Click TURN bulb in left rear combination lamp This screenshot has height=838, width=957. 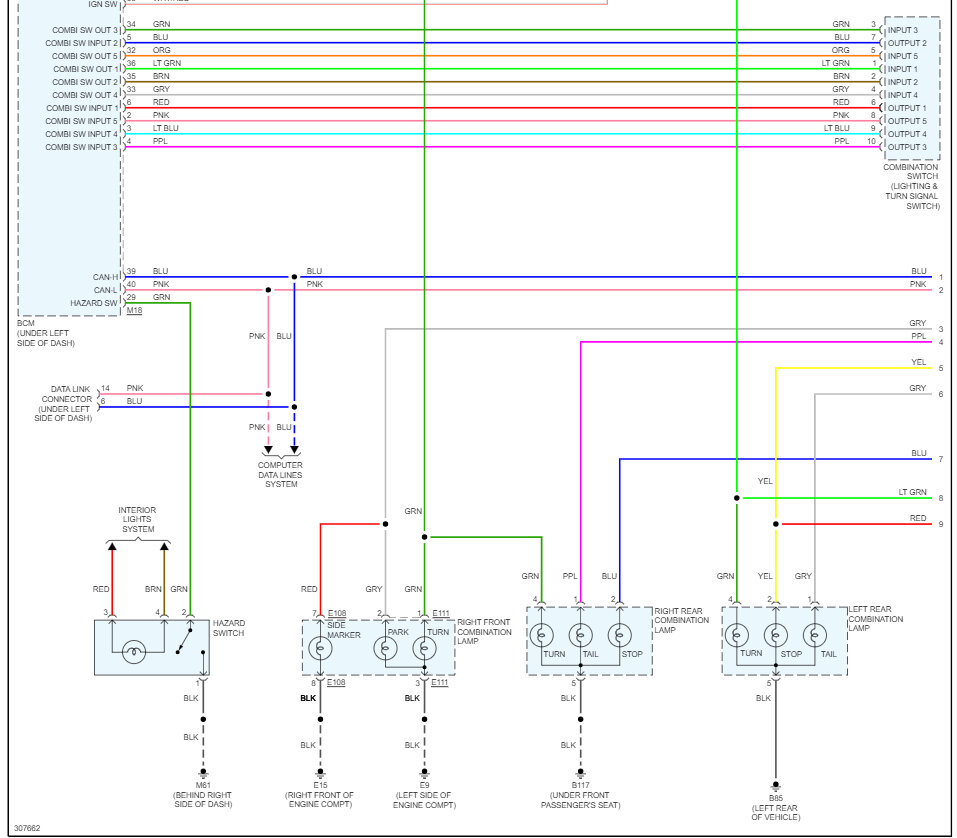click(x=737, y=635)
